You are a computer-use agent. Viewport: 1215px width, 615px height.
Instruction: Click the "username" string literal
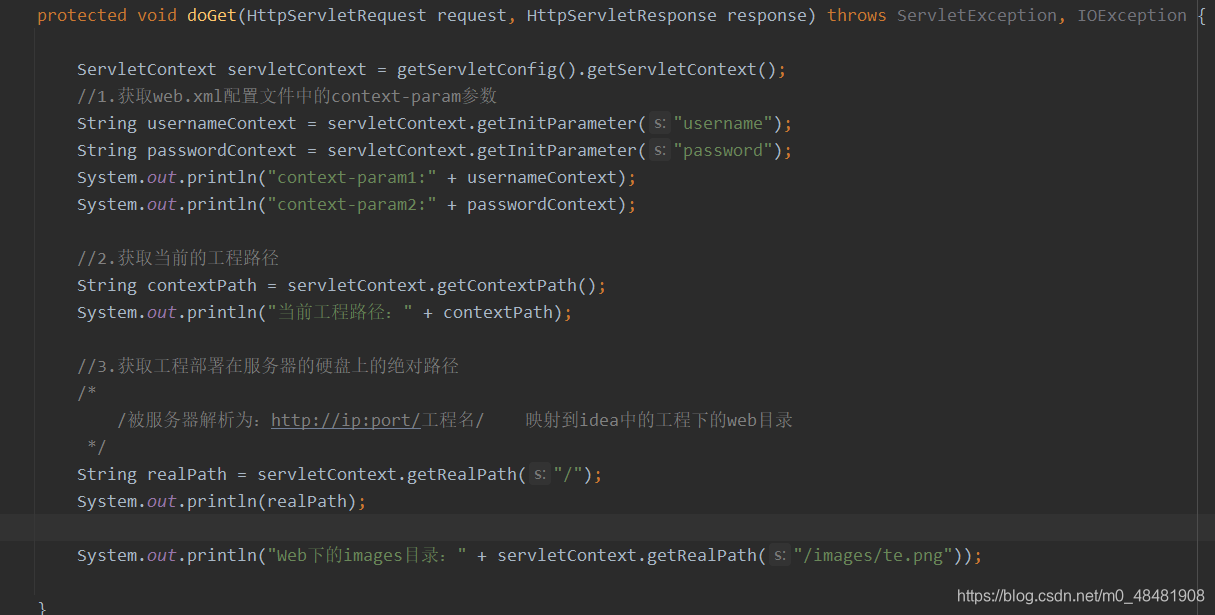(x=723, y=123)
